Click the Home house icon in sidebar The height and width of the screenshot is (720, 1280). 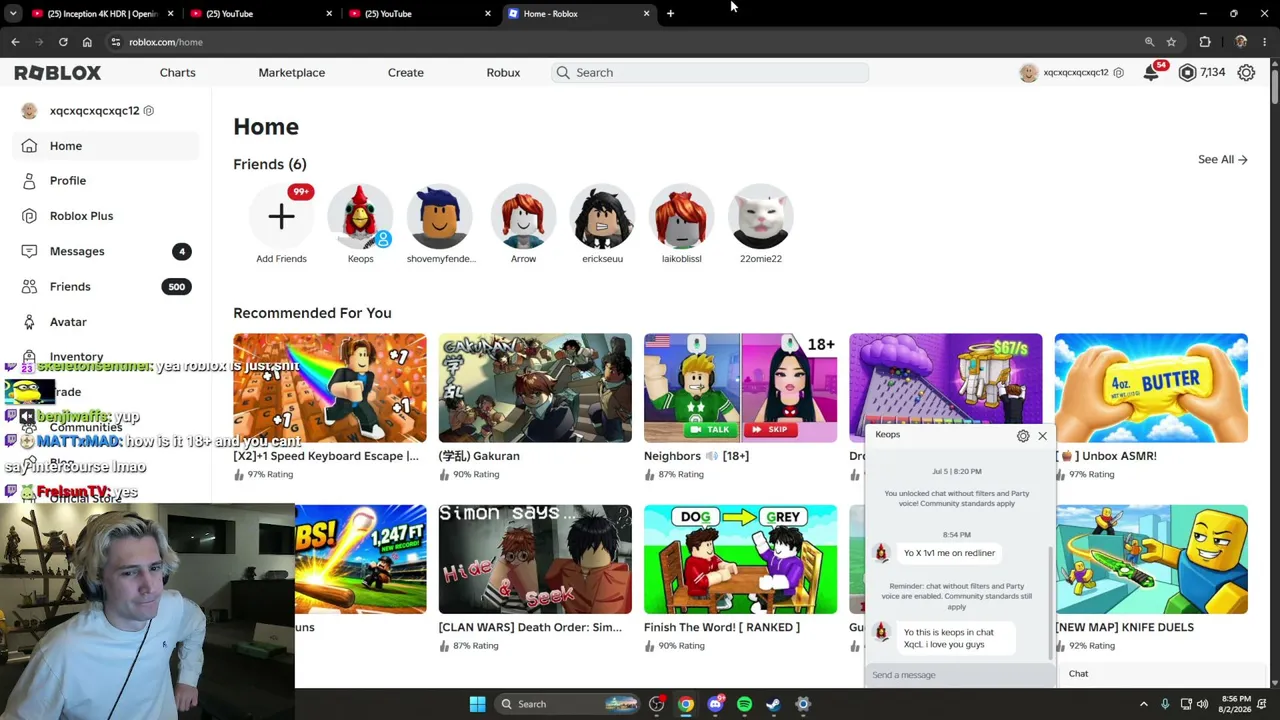pyautogui.click(x=29, y=146)
